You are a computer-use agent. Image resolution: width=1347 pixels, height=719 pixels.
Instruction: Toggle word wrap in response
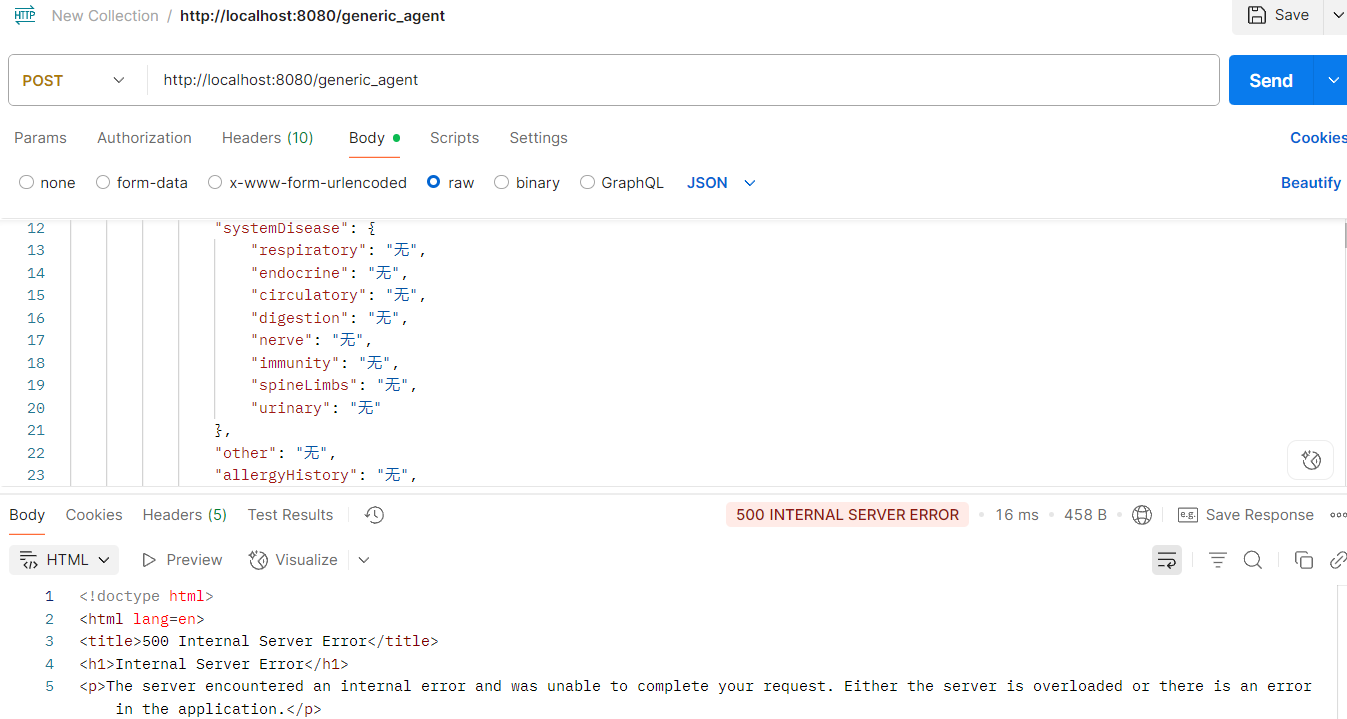(1167, 560)
